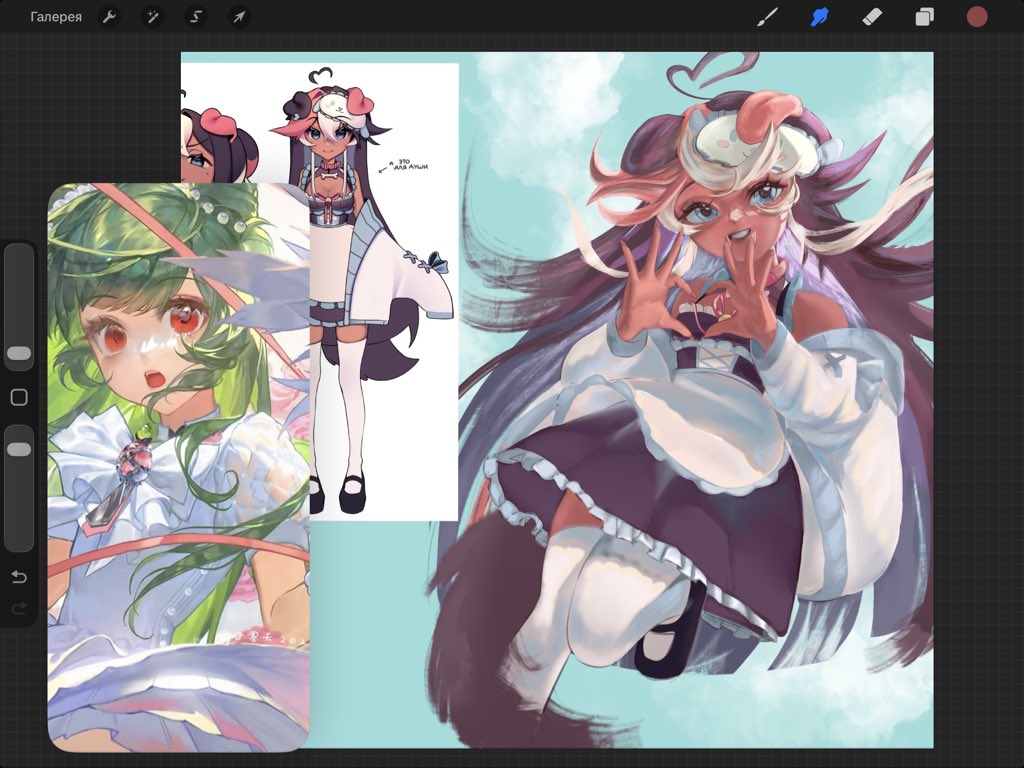Select the Brush tool
The width and height of the screenshot is (1024, 768).
point(767,17)
